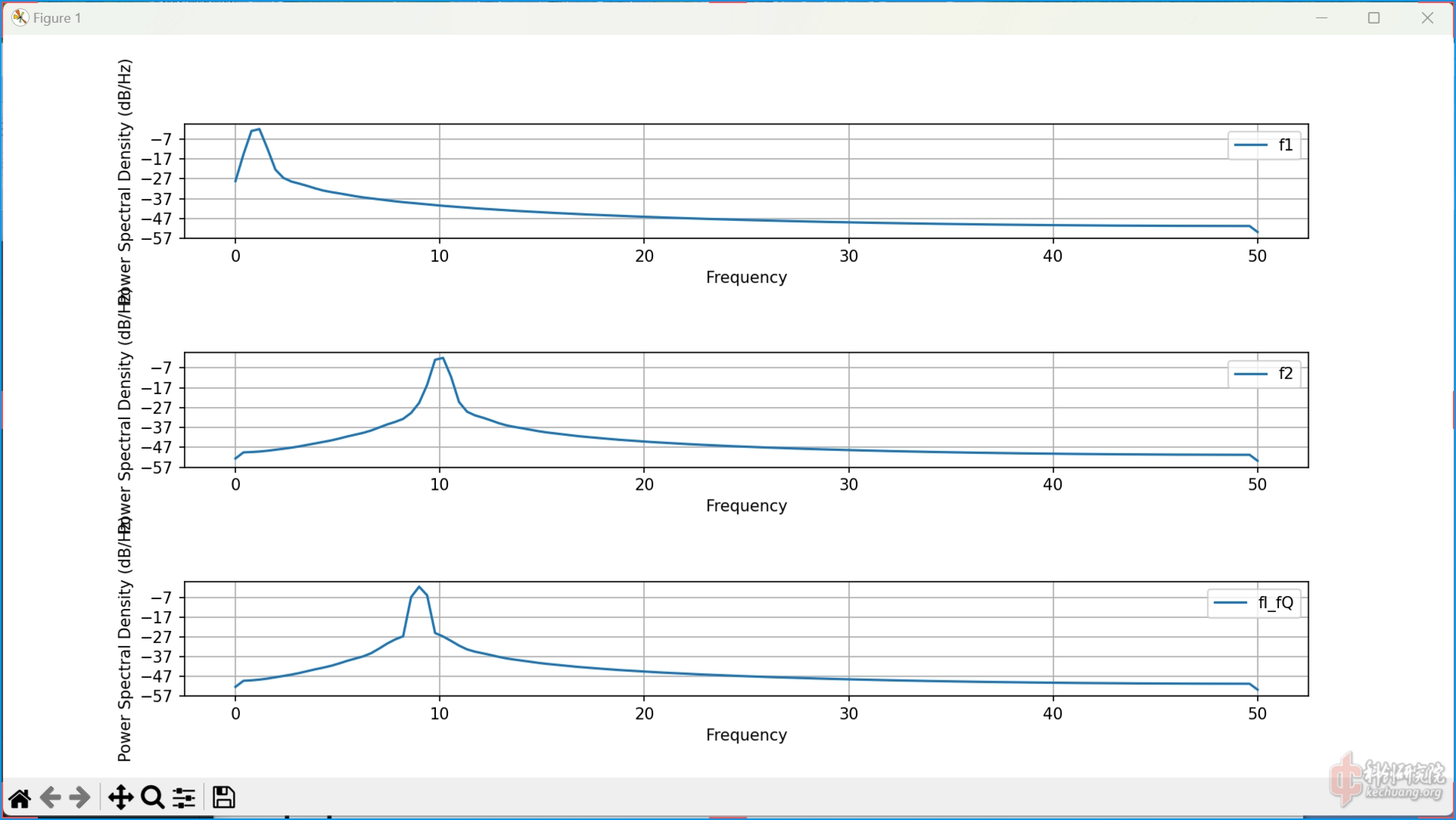Go back to the previous view

click(x=50, y=798)
